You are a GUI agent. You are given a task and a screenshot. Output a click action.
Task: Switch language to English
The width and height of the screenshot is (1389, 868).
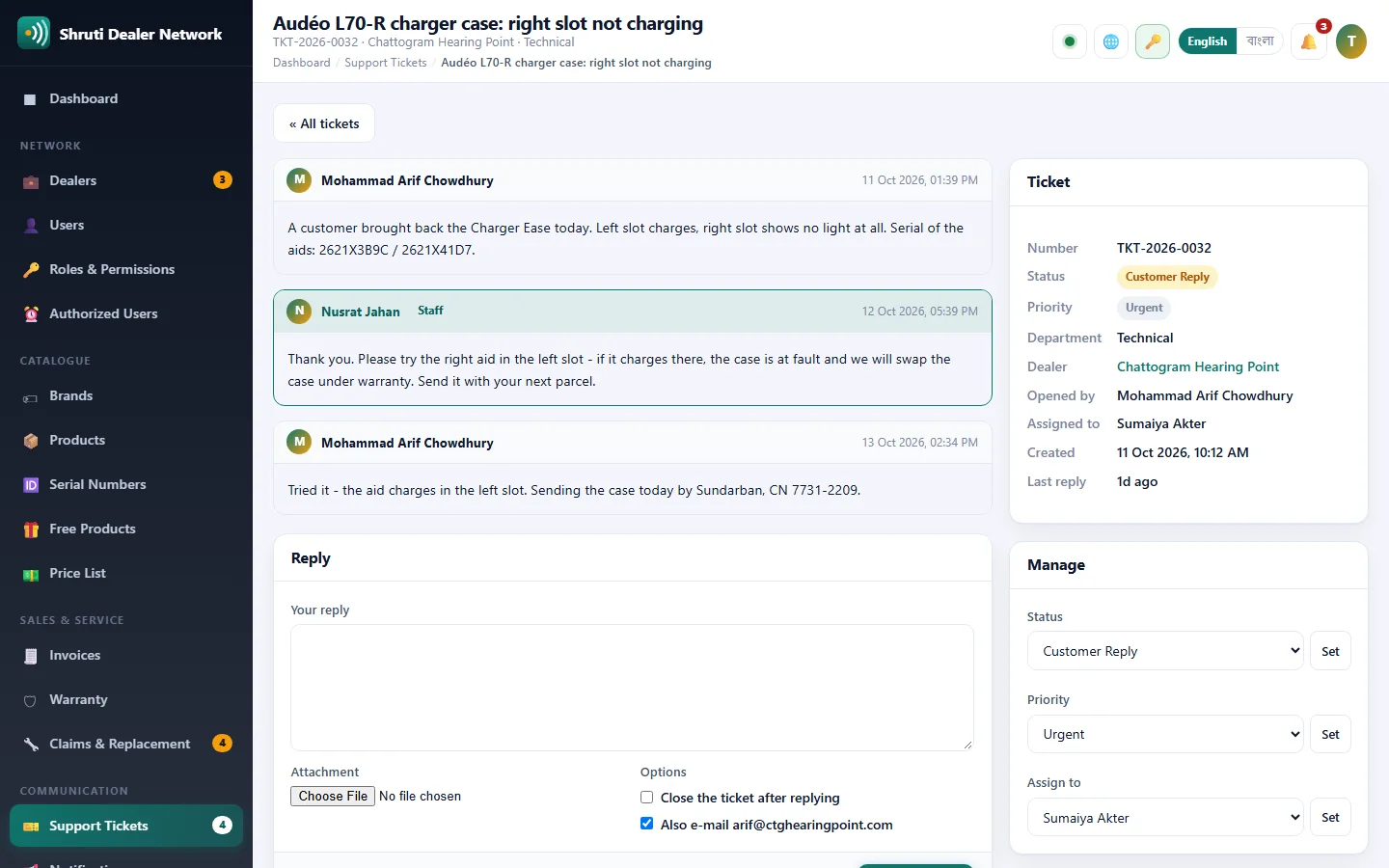pyautogui.click(x=1208, y=41)
